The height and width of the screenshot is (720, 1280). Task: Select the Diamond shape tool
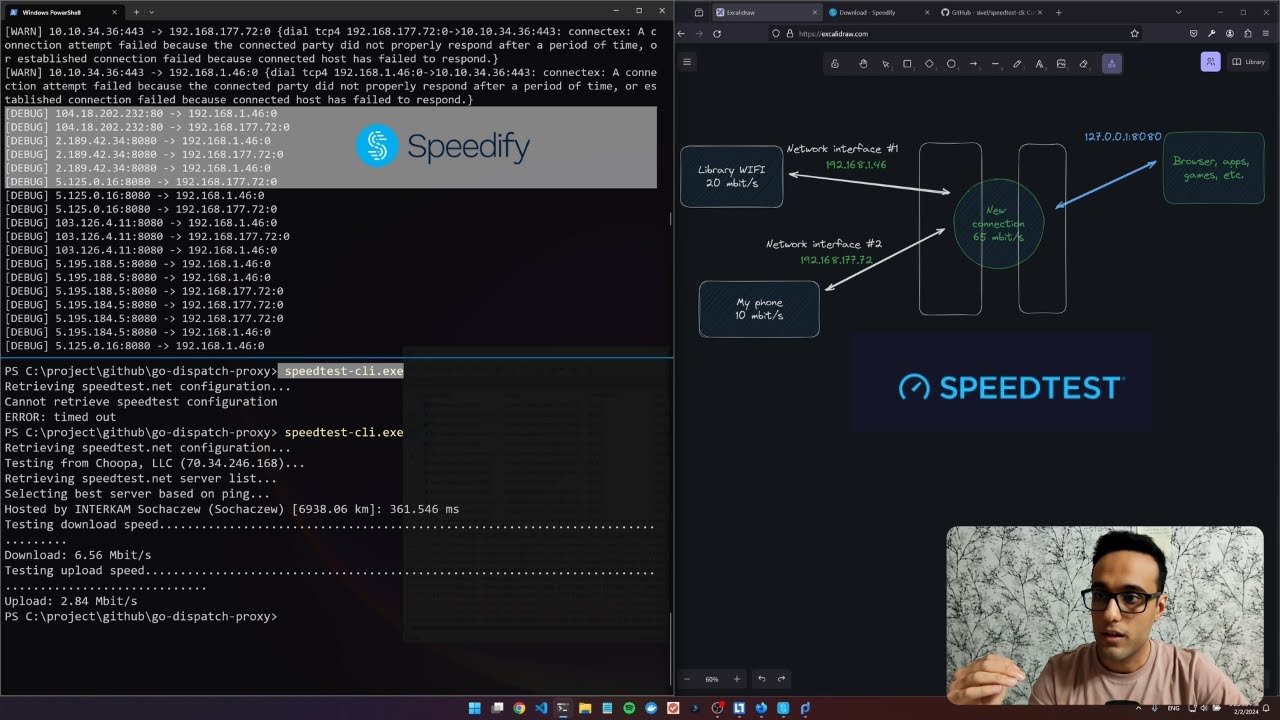tap(929, 64)
